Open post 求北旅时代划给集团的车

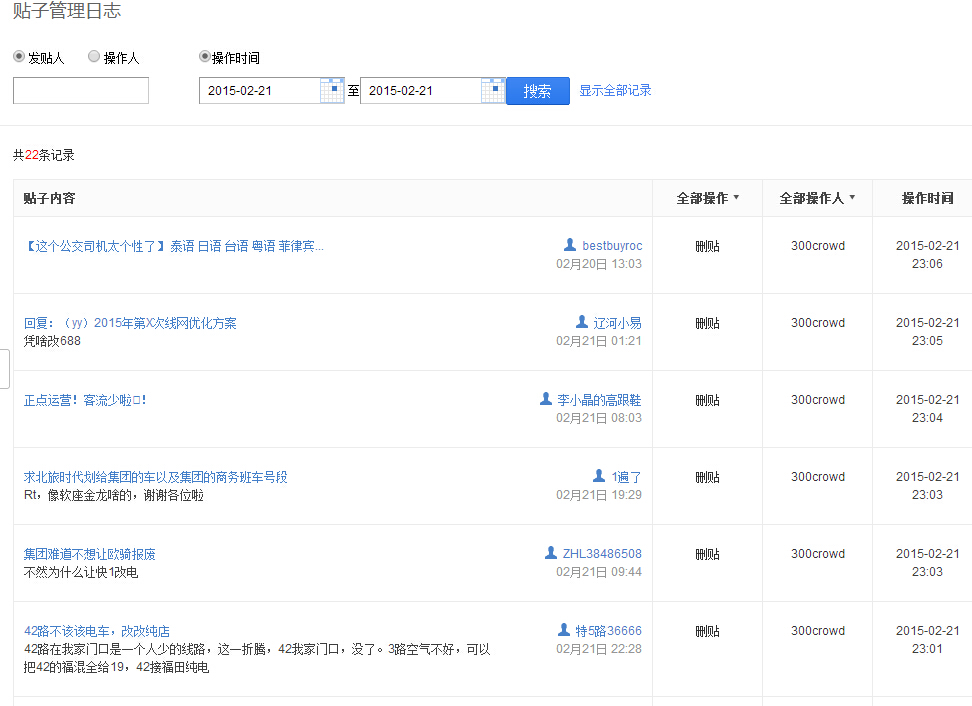pos(156,477)
